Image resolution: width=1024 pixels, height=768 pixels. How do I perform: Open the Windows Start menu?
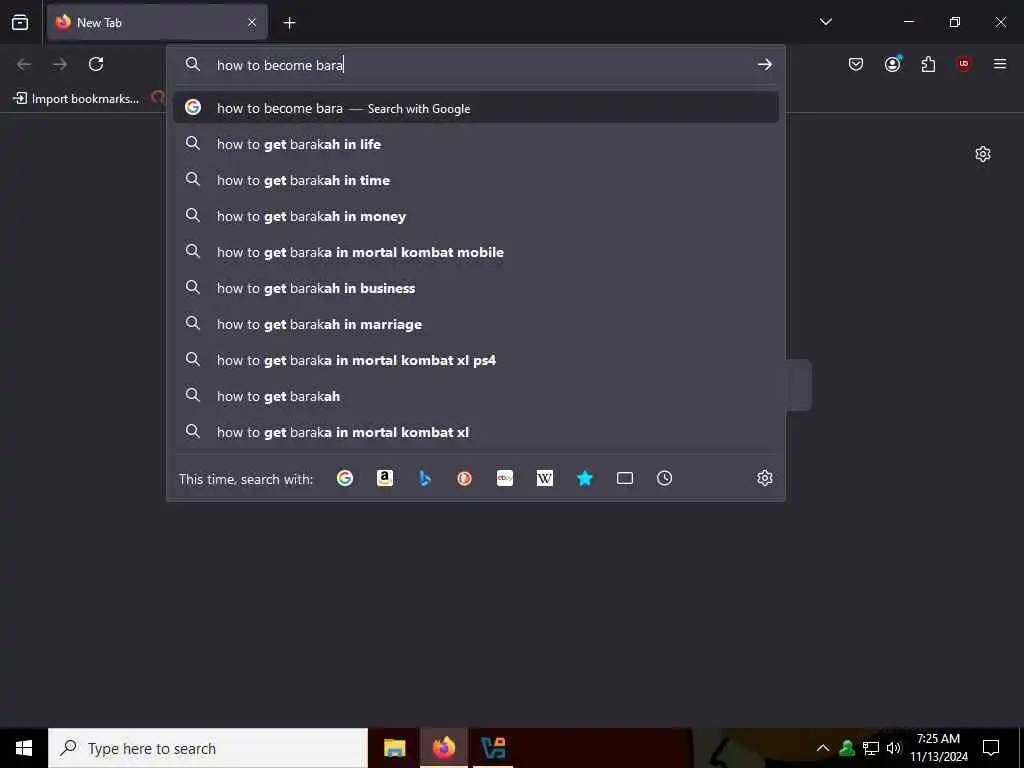tap(24, 748)
